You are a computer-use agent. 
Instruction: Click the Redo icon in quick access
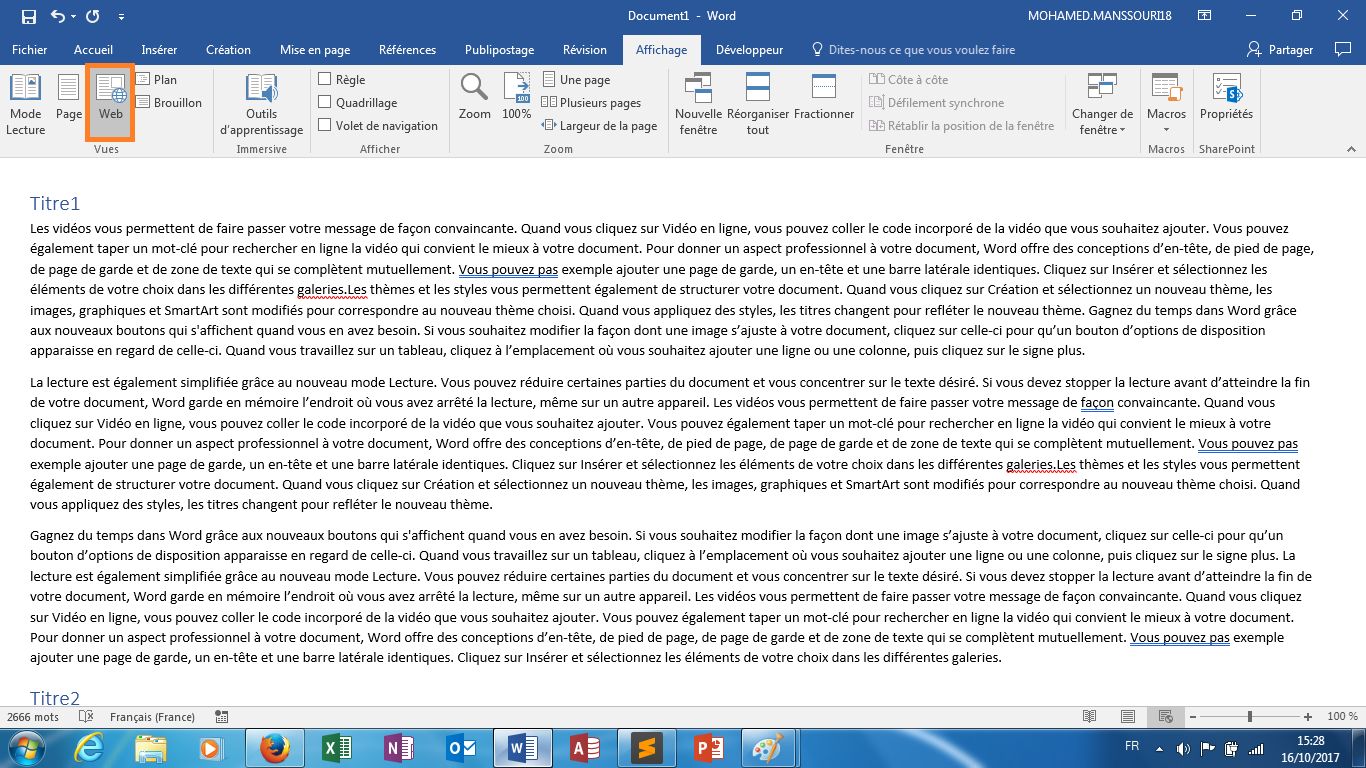tap(92, 16)
